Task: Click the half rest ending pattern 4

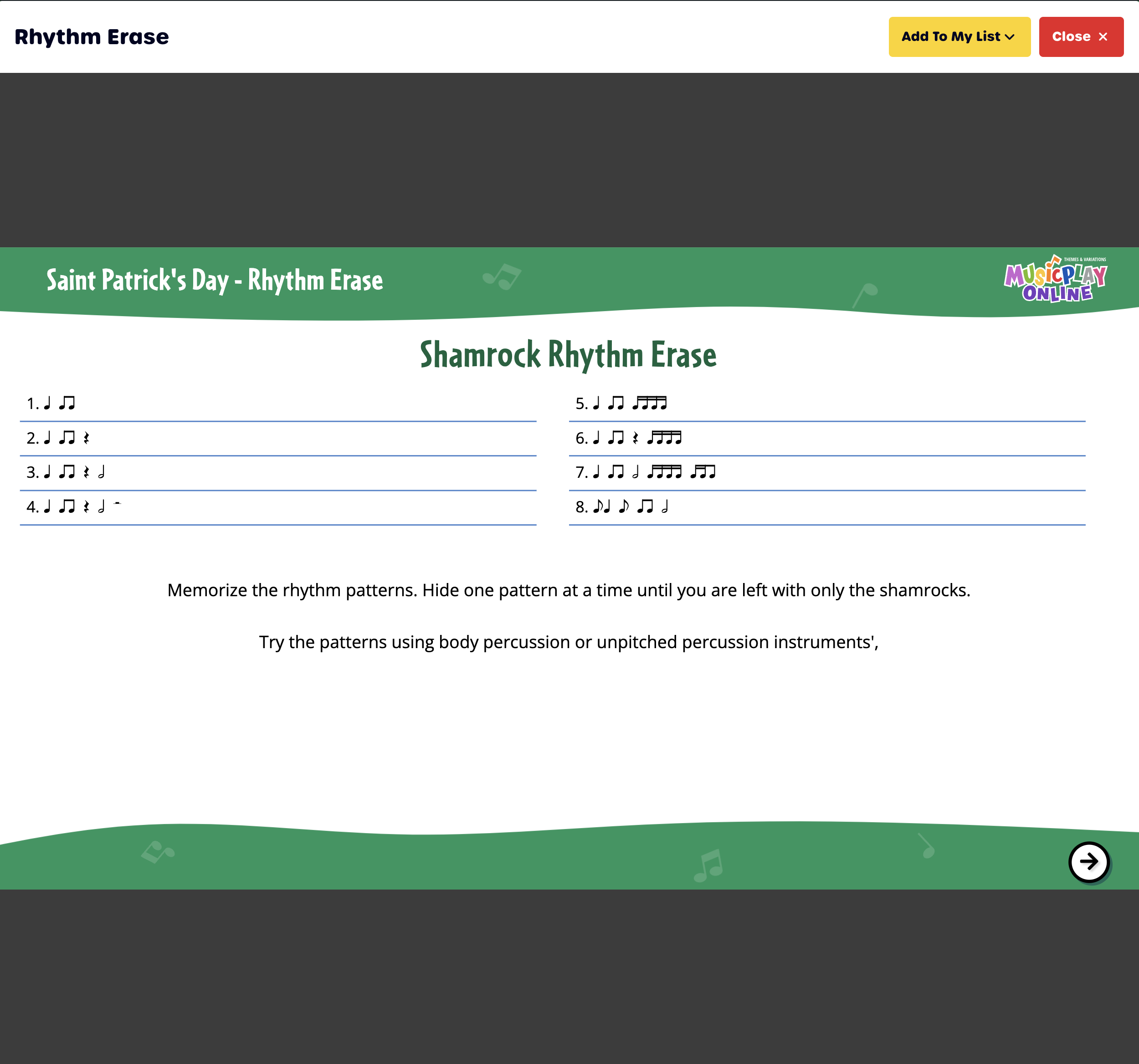Action: tap(118, 504)
